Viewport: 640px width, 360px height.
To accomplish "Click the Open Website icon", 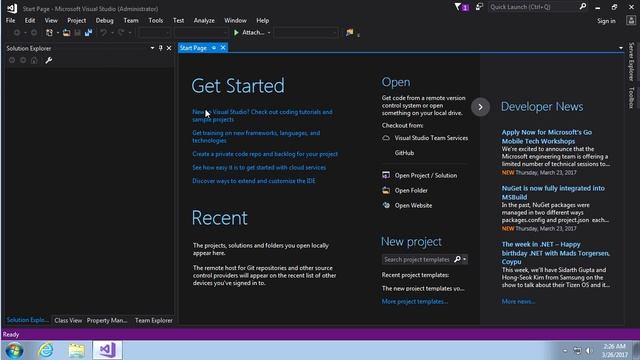I will tap(386, 205).
